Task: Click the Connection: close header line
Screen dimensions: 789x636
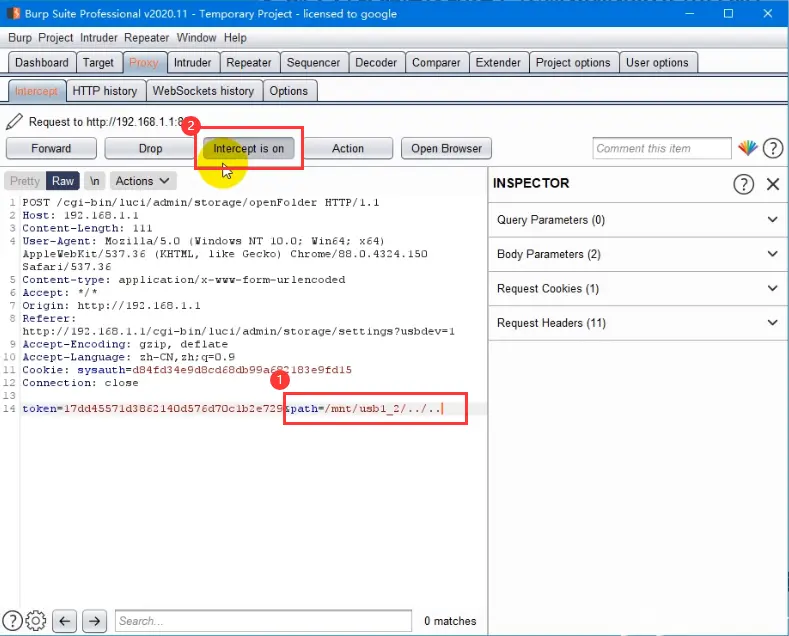Action: point(80,383)
